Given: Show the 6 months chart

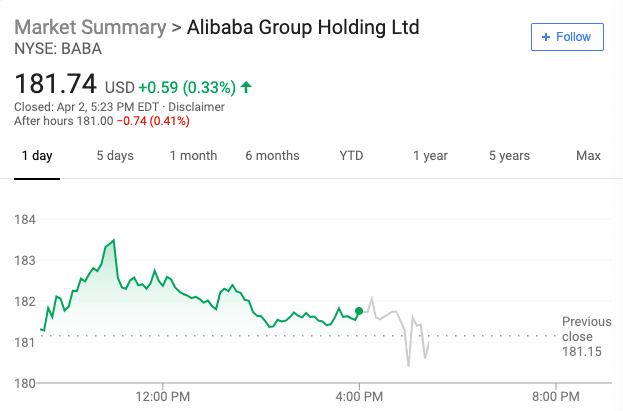Looking at the screenshot, I should click(272, 156).
